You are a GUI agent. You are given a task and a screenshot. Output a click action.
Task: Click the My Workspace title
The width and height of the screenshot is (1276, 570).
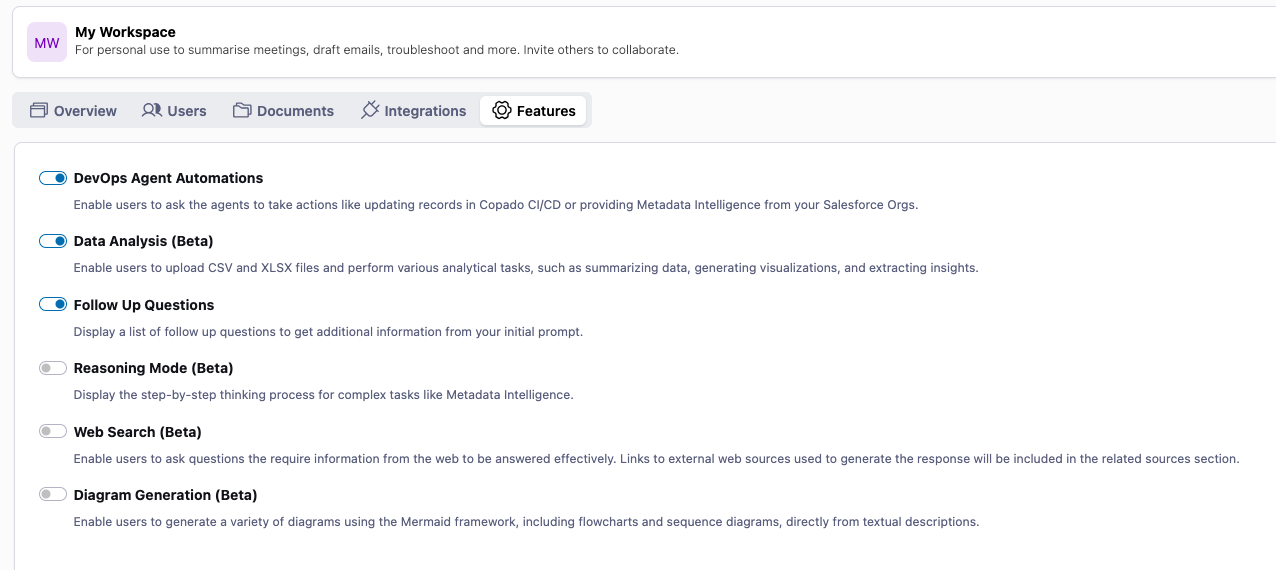[125, 32]
